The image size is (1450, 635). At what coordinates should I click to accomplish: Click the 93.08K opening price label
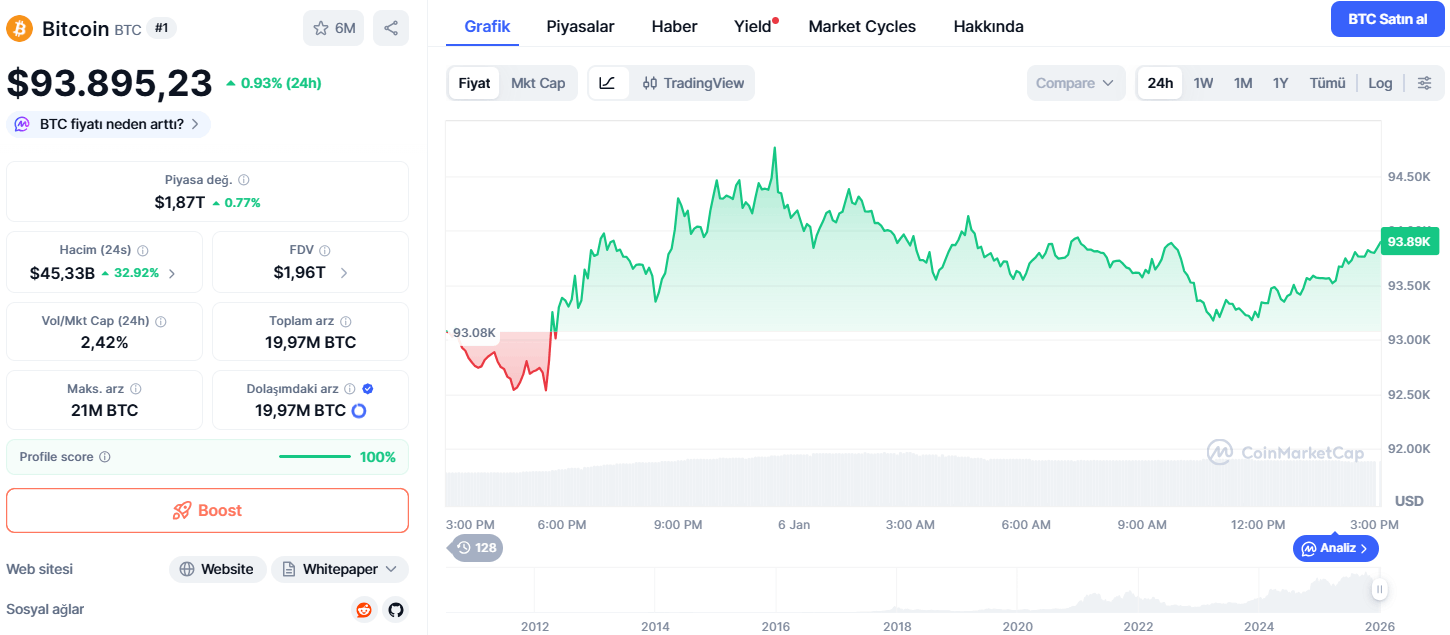[474, 332]
